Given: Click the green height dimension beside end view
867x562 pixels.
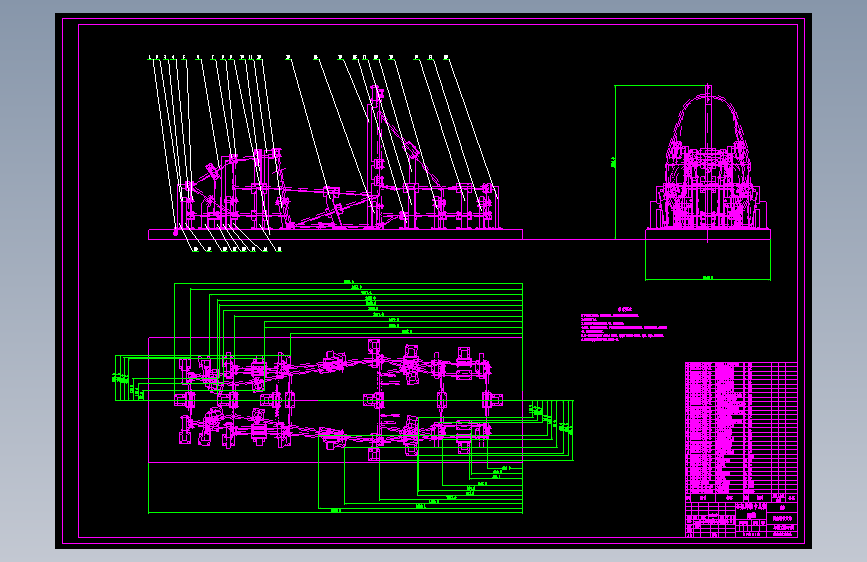Looking at the screenshot, I should (614, 162).
